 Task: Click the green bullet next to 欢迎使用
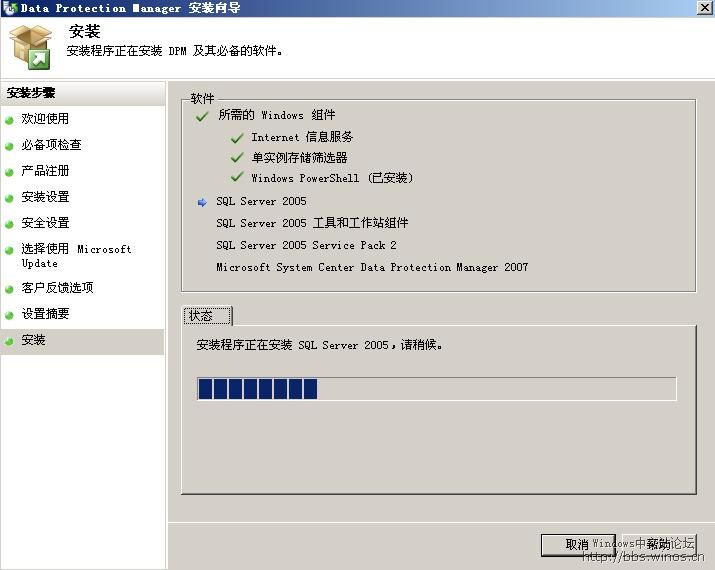pos(9,120)
